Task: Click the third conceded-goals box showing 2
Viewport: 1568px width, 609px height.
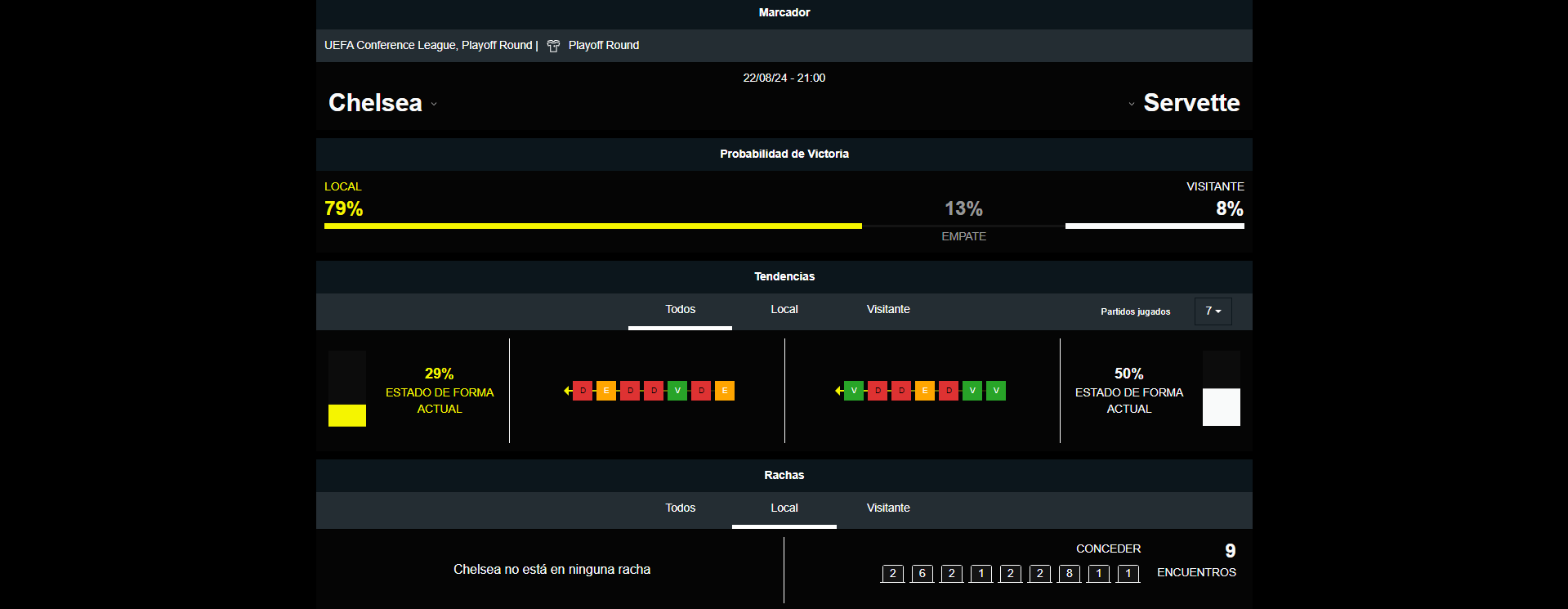Action: 1011,573
